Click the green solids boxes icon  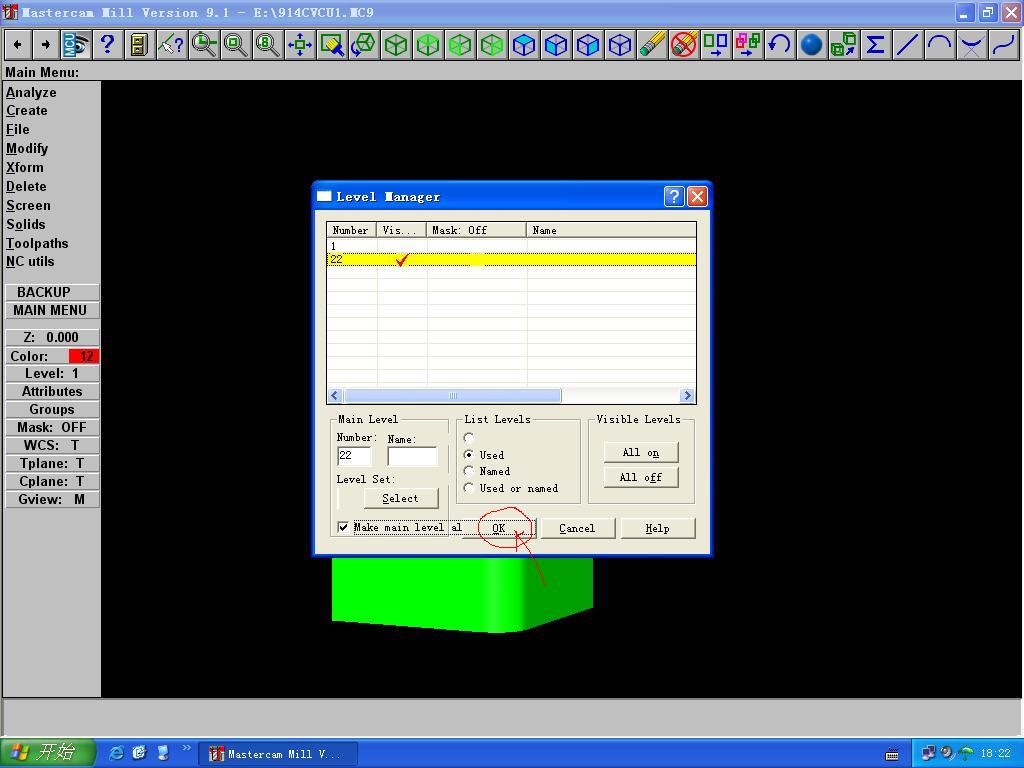843,45
